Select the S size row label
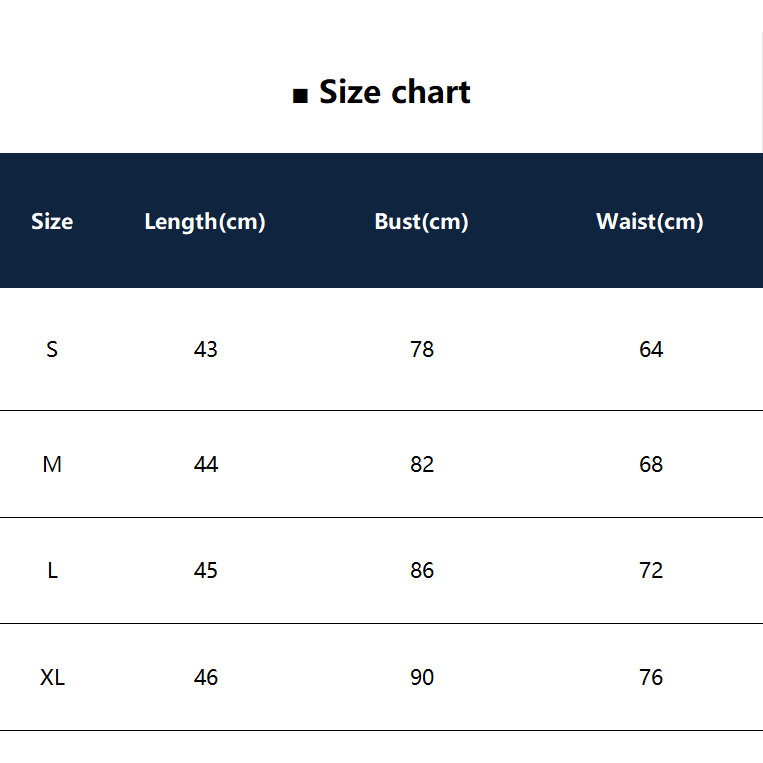The width and height of the screenshot is (763, 763). coord(52,349)
